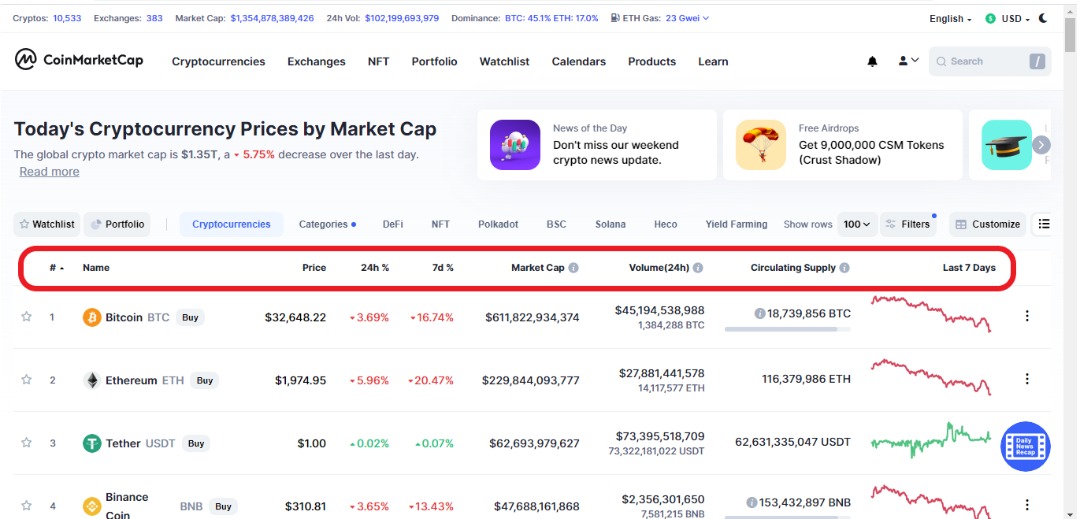Select the BSC tab

click(556, 224)
